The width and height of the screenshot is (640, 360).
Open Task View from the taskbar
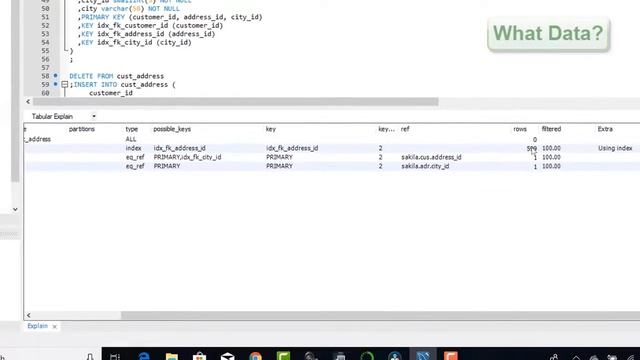click(115, 356)
